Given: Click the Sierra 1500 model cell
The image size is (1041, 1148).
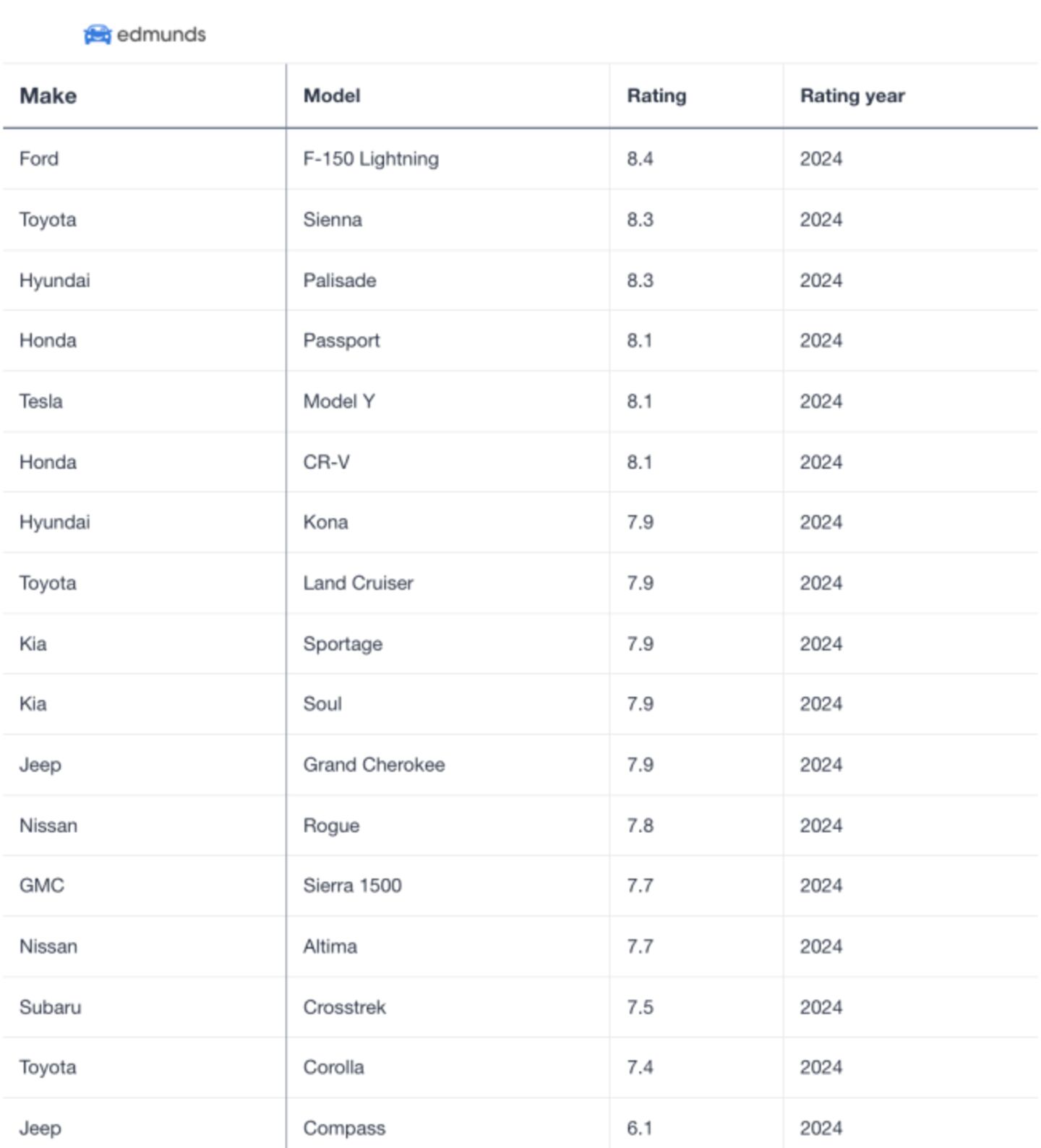Looking at the screenshot, I should pos(352,886).
